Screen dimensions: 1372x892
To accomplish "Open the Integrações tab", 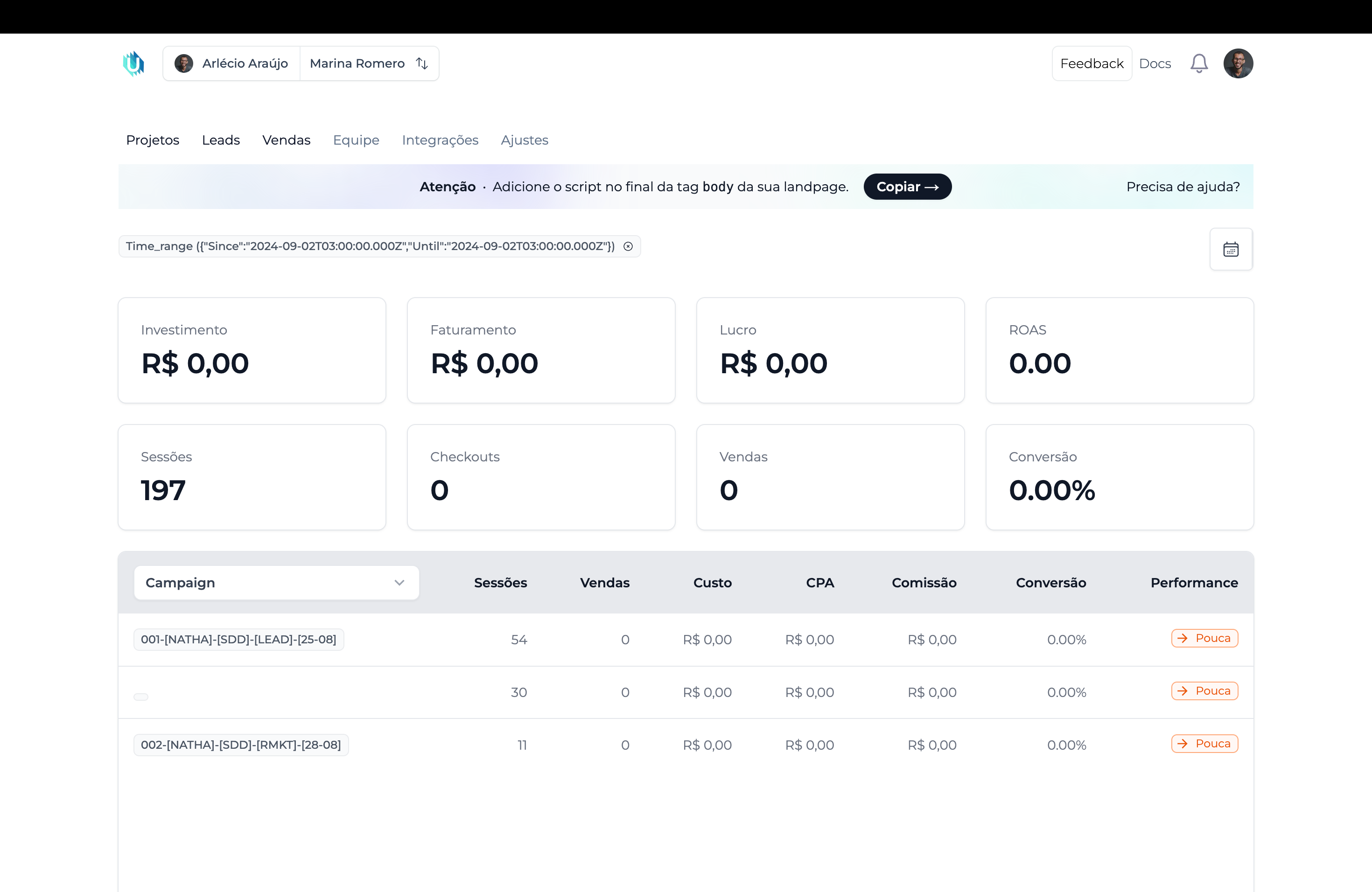I will [440, 140].
